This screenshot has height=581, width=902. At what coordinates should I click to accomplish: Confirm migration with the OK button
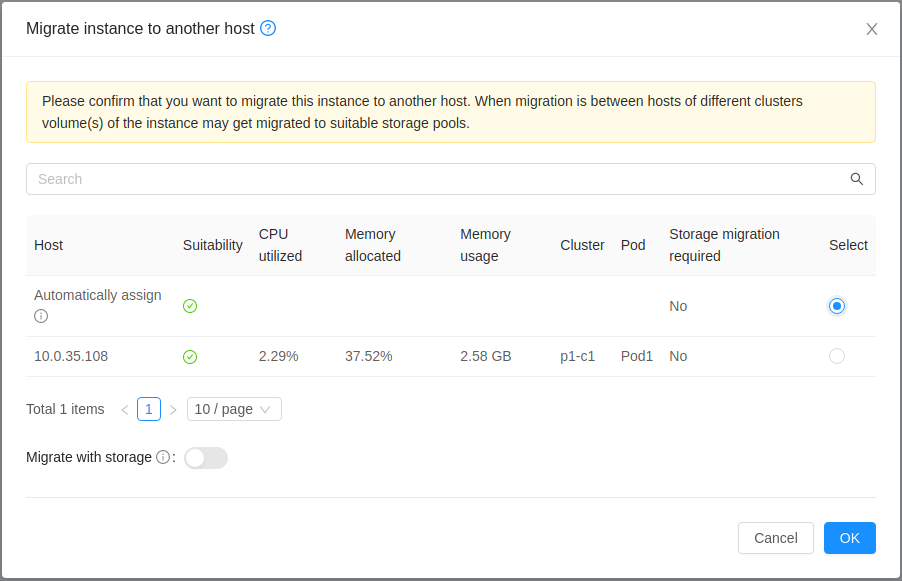coord(850,538)
